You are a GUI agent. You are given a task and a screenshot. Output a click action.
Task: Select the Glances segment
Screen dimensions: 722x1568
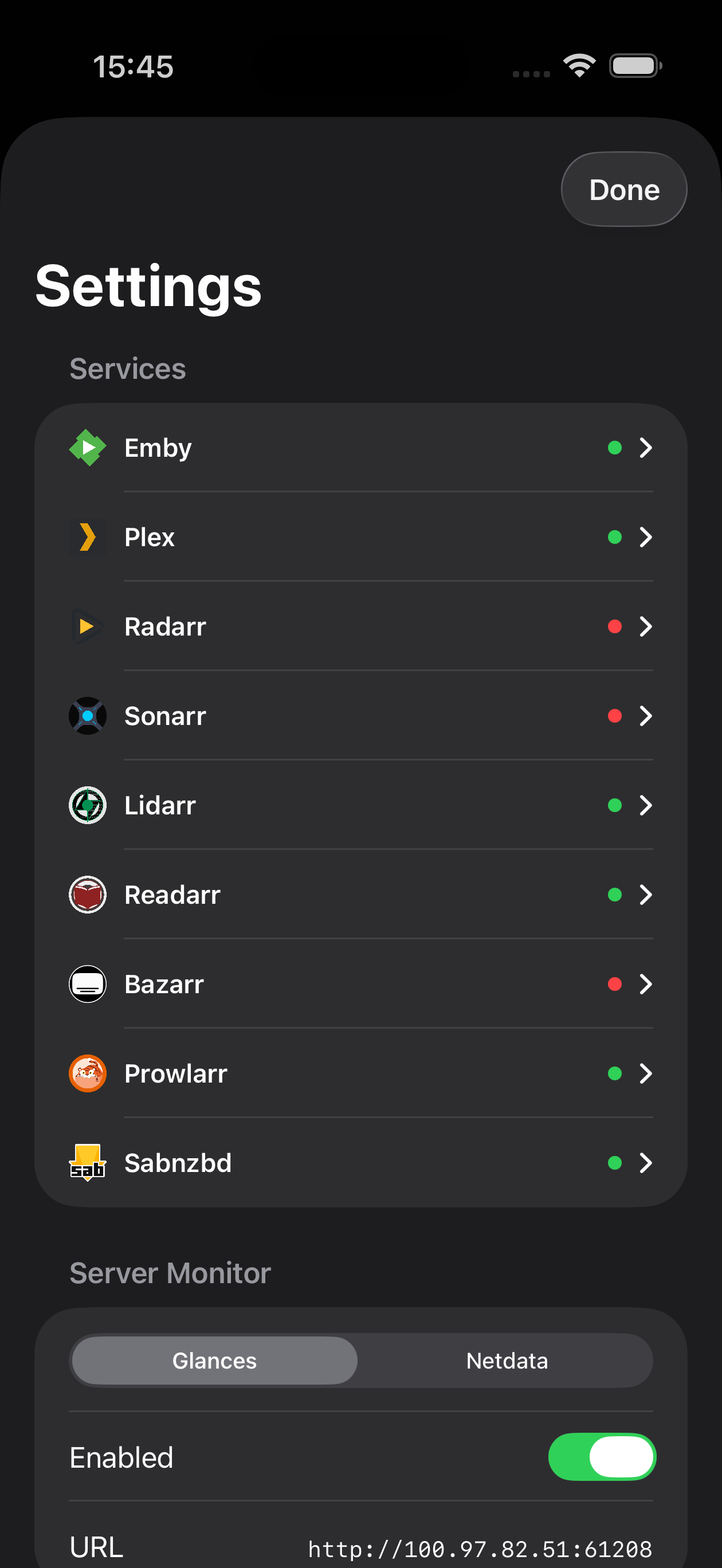[x=214, y=1361]
